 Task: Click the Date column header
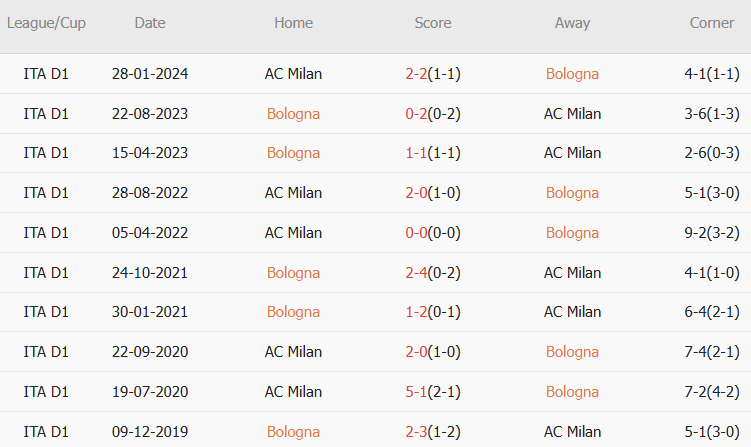click(x=150, y=23)
